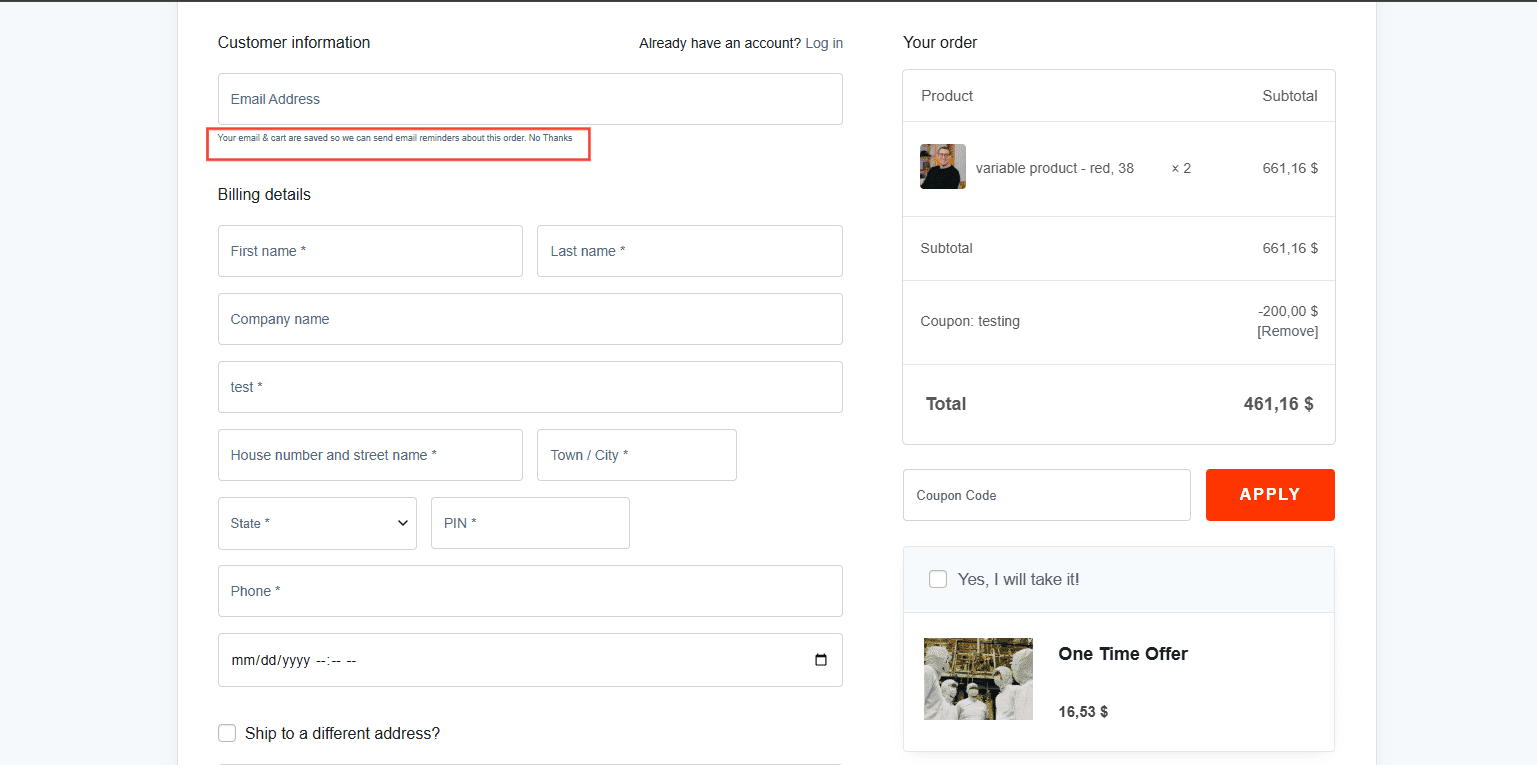Click the Email Address input field
This screenshot has height=765, width=1537.
click(x=530, y=99)
